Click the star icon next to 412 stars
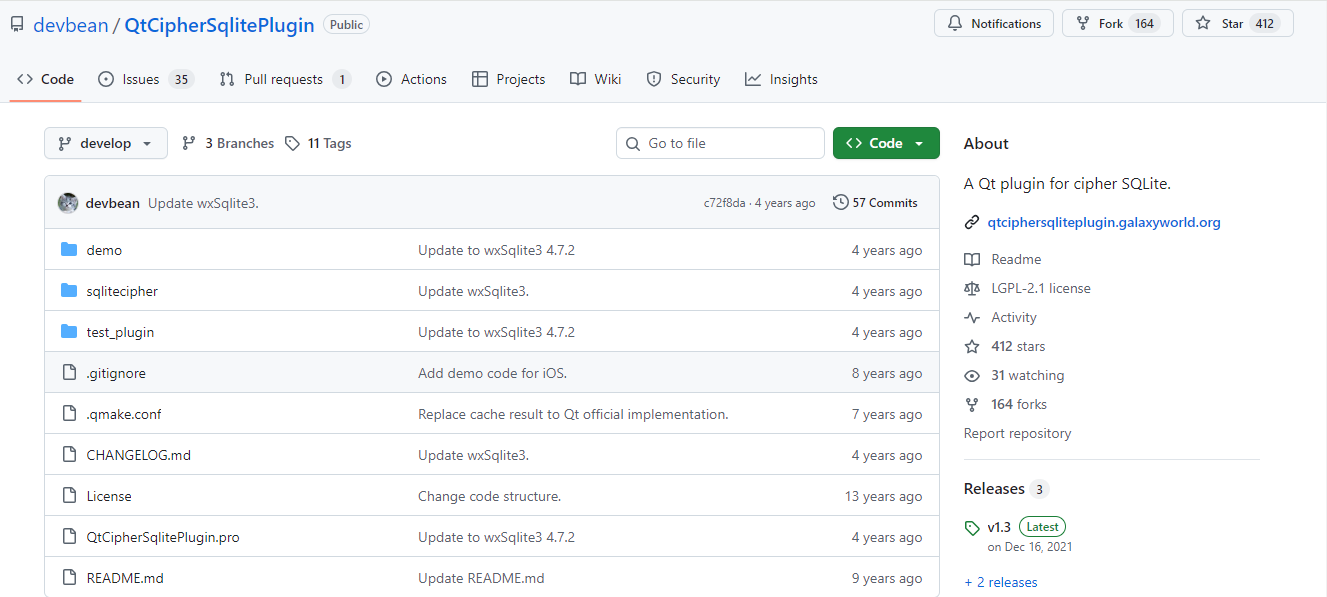Image resolution: width=1327 pixels, height=597 pixels. coord(972,346)
